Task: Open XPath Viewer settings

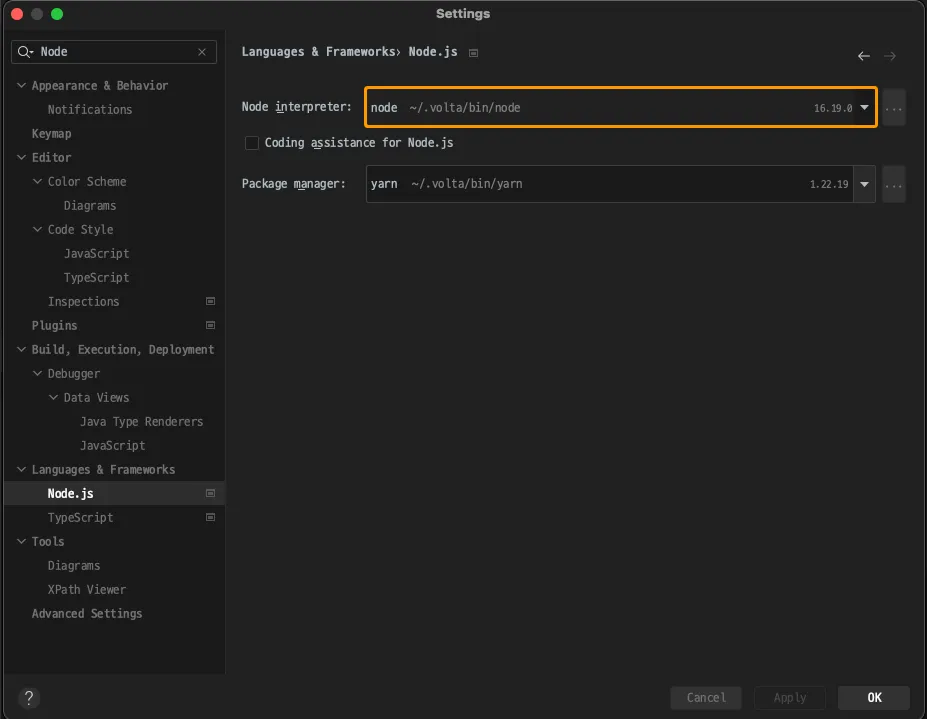Action: coord(87,590)
